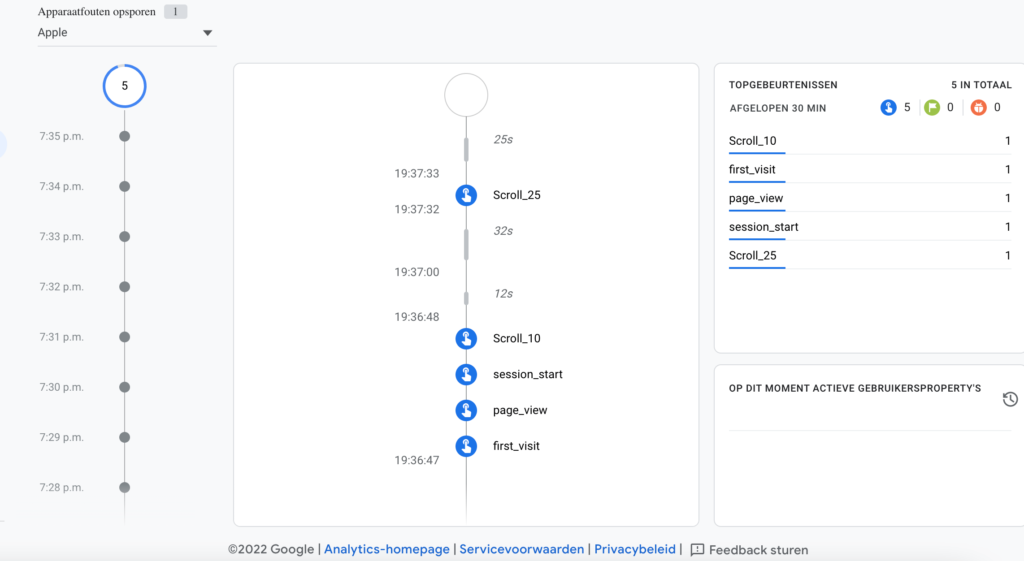The height and width of the screenshot is (561, 1024).
Task: Select the blue events counter icon
Action: [888, 108]
